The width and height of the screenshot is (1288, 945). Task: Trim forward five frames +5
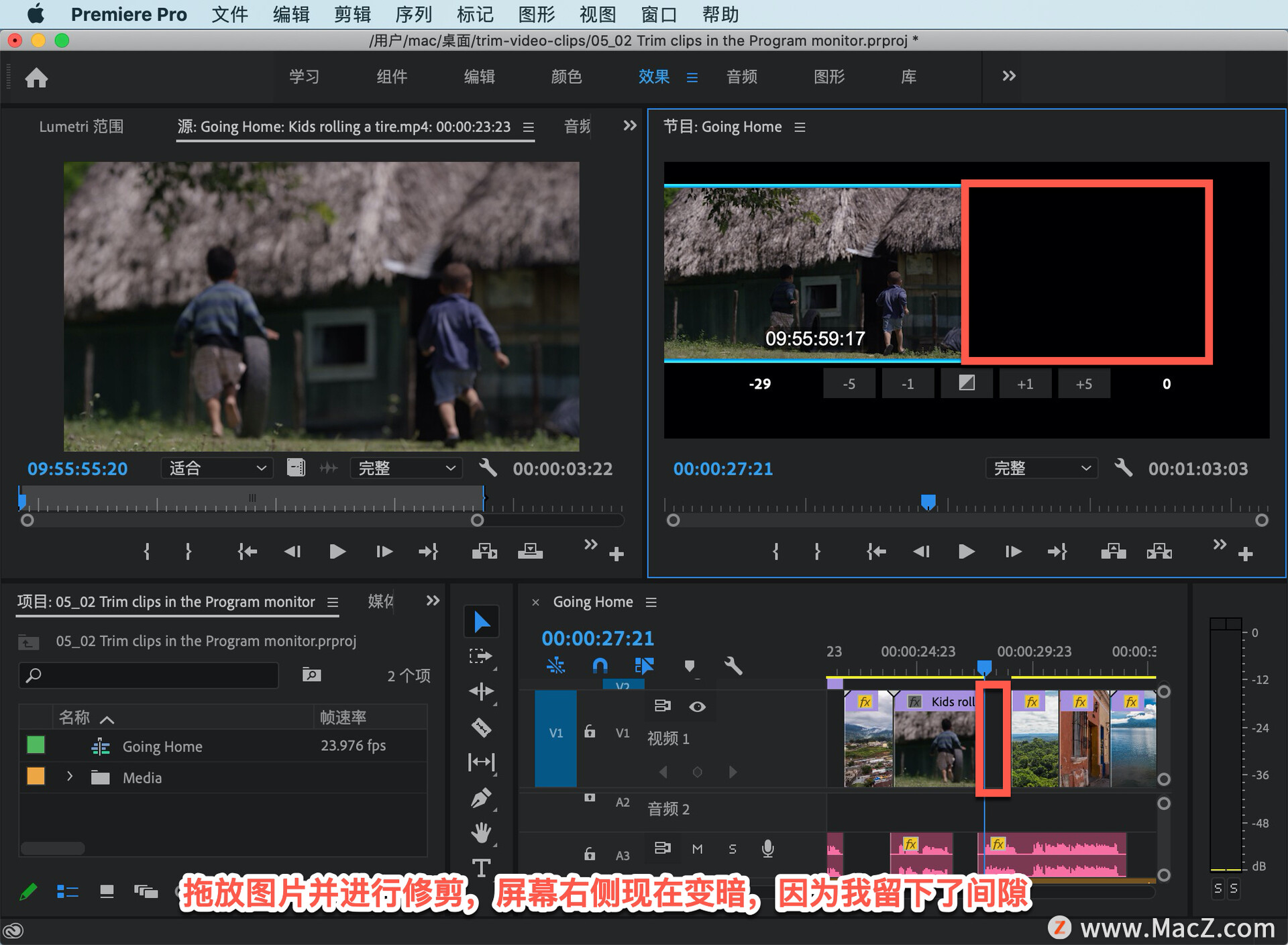[x=1084, y=383]
